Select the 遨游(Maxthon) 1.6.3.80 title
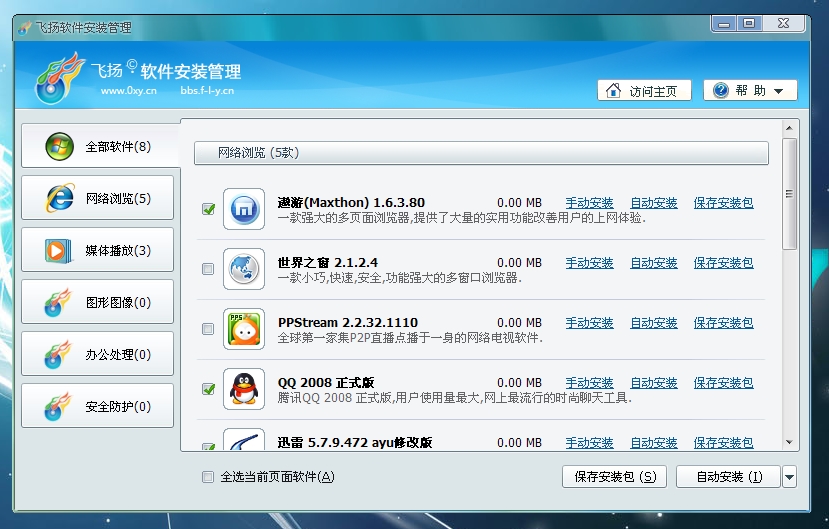 [x=351, y=203]
